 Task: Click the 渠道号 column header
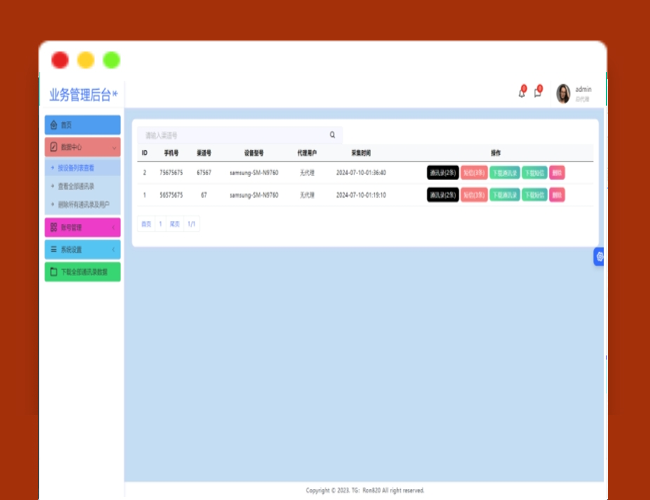click(x=204, y=153)
